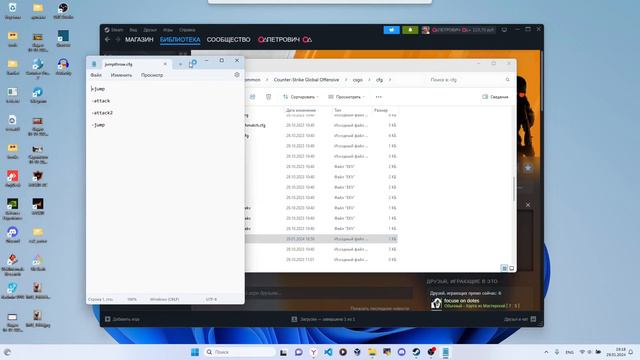Open the Файл menu in Notepad
This screenshot has width=640, height=360.
(96, 75)
